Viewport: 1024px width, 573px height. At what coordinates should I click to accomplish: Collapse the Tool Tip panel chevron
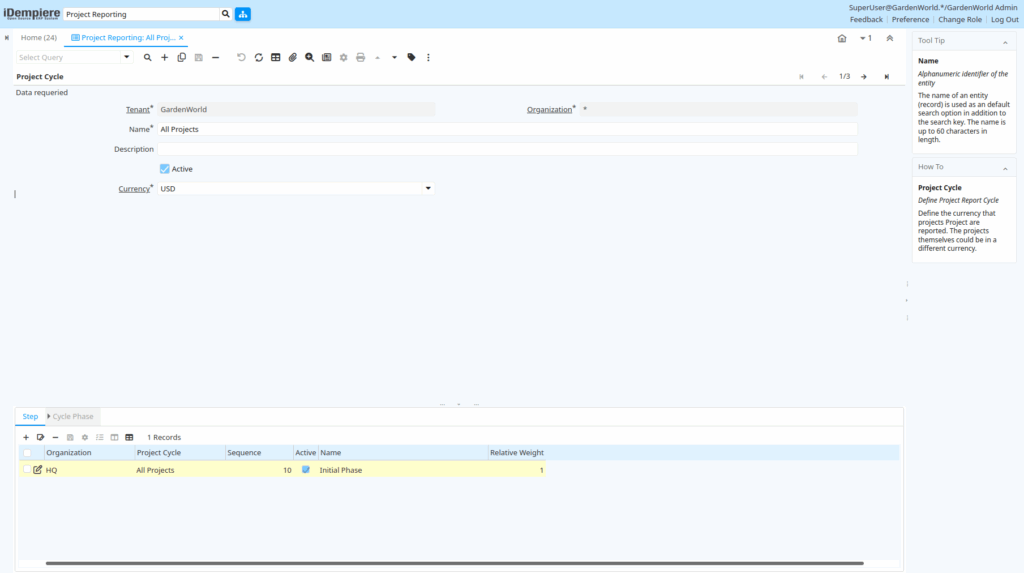[1005, 41]
